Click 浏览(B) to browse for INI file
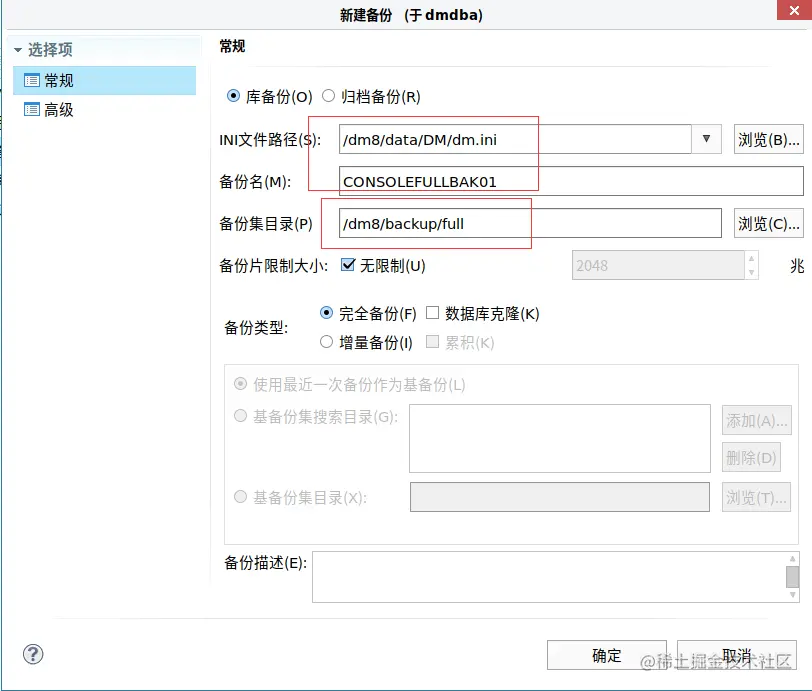 (769, 140)
